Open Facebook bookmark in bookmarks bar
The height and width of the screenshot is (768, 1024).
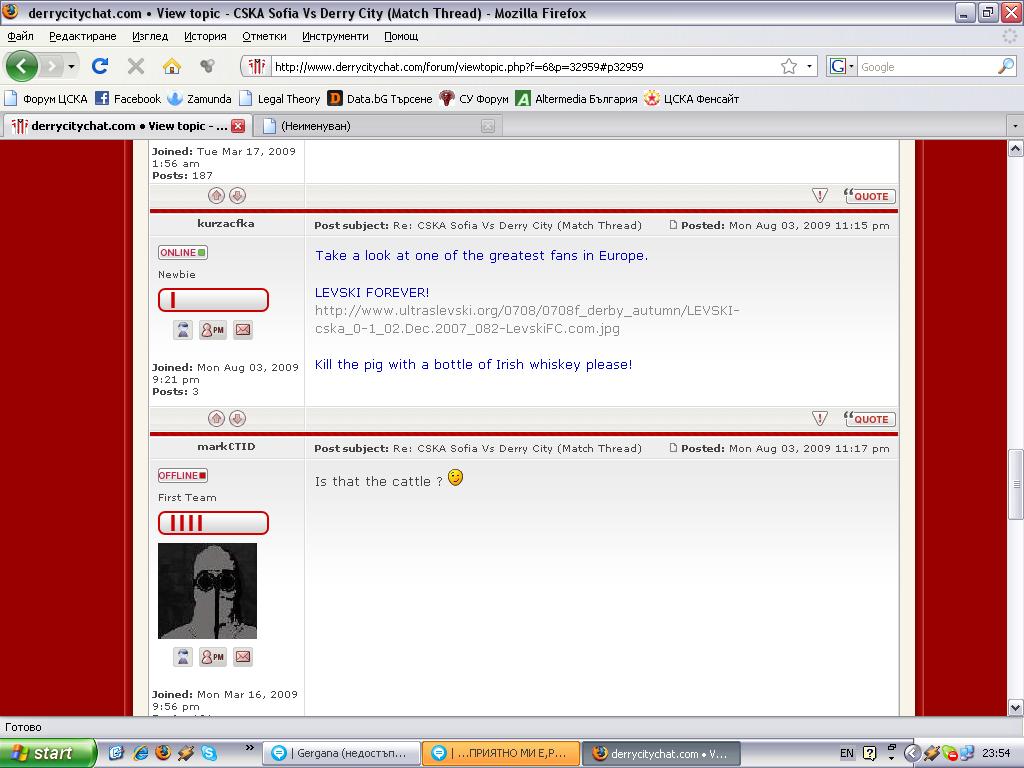pyautogui.click(x=128, y=99)
